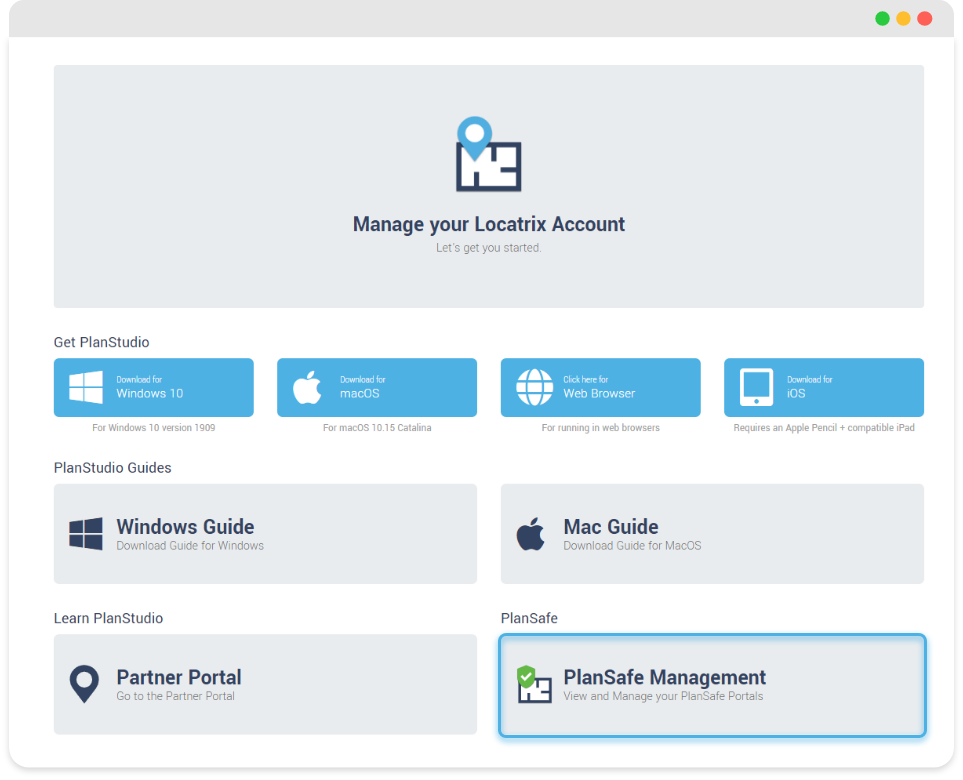The height and width of the screenshot is (780, 963).
Task: Click 'Let's get you started.' subtitle
Action: [488, 248]
